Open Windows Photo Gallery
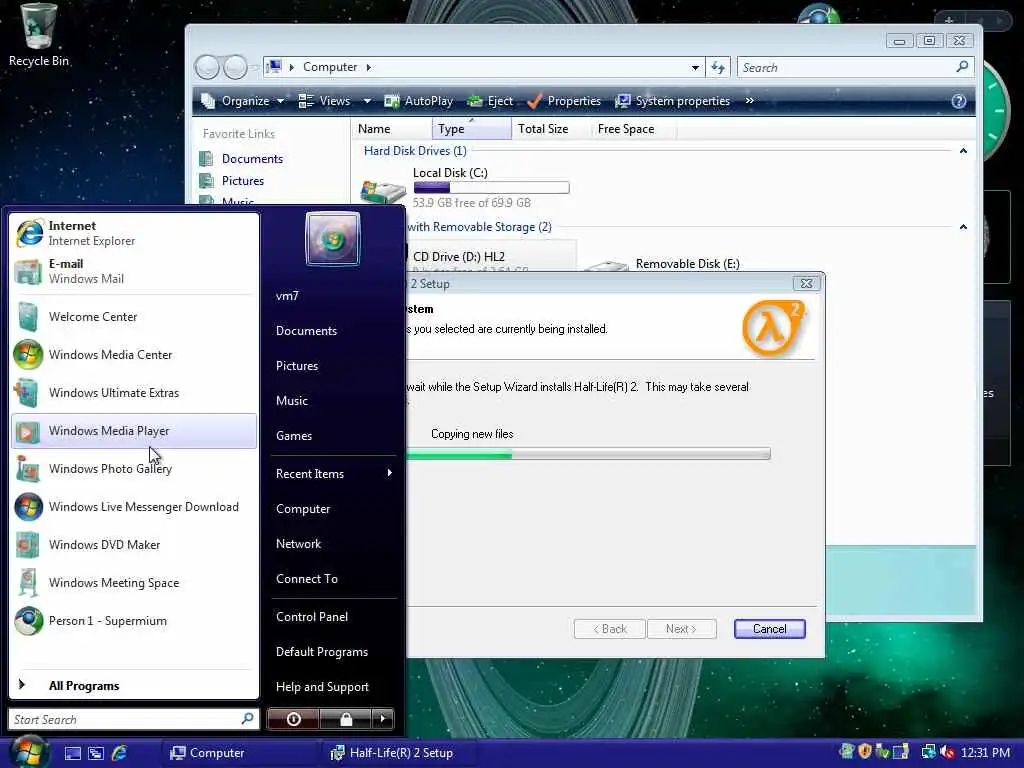This screenshot has height=768, width=1024. [134, 469]
